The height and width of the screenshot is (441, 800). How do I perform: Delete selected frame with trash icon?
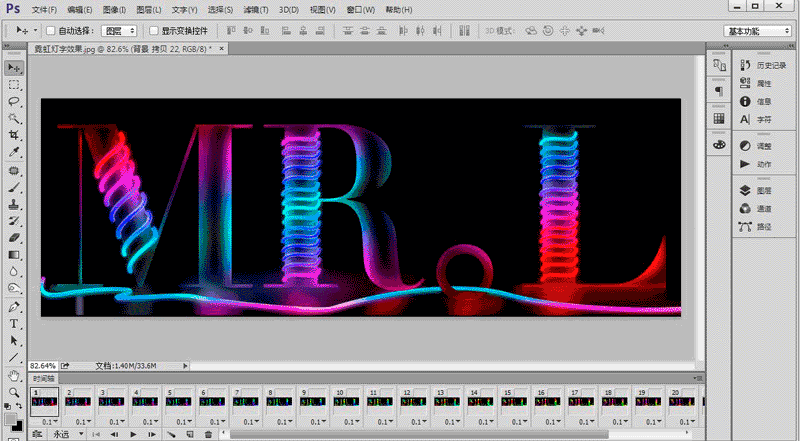point(208,434)
